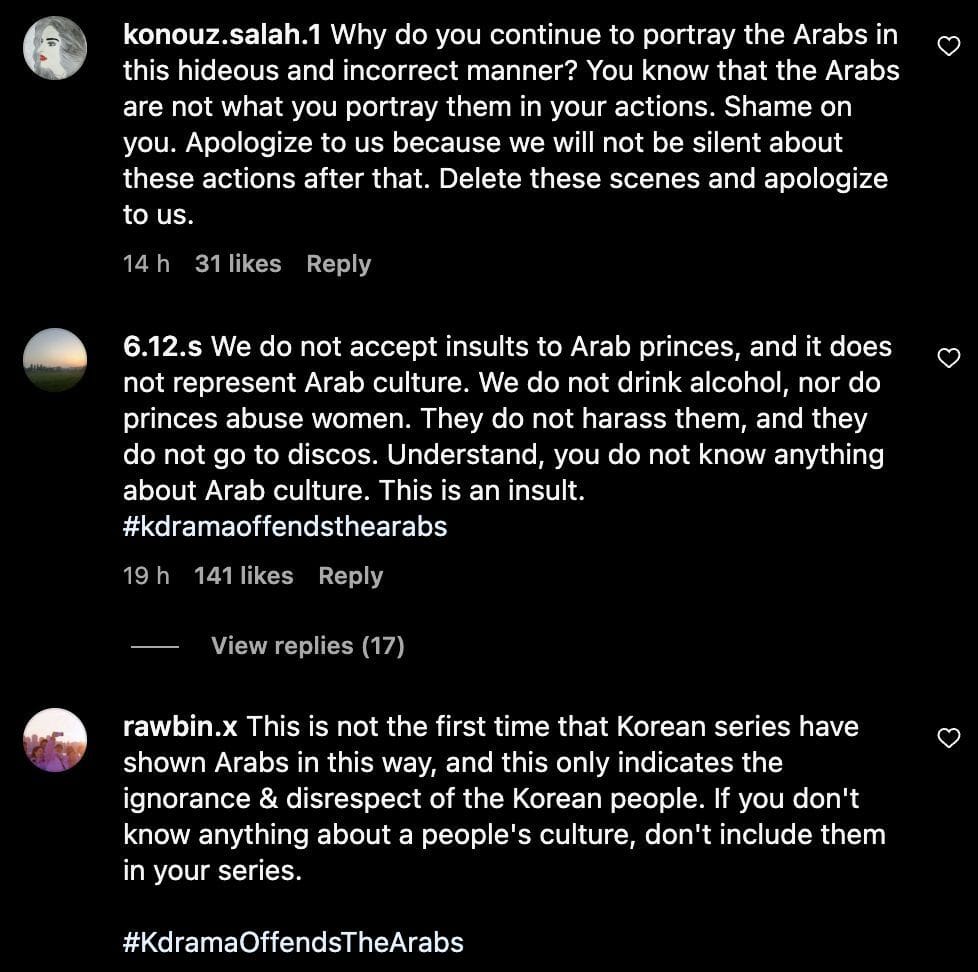The image size is (978, 972).
Task: Open the 6.12.s username link
Action: [x=163, y=347]
